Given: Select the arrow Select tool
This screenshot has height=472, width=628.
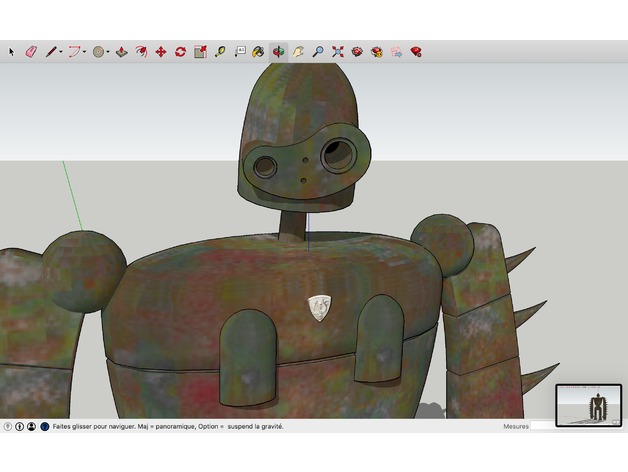Looking at the screenshot, I should 11,52.
